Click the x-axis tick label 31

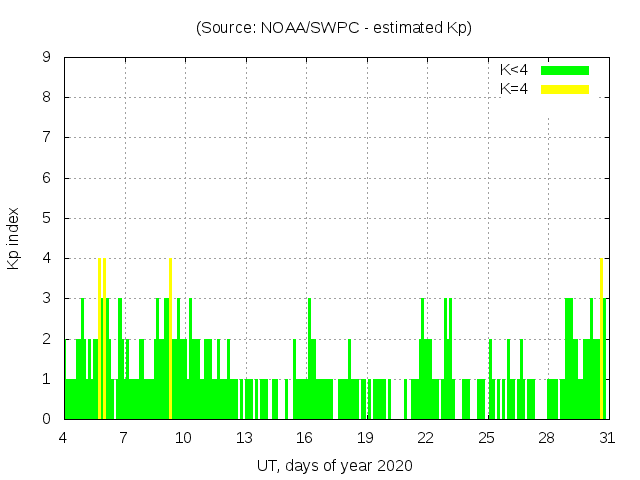click(x=606, y=437)
